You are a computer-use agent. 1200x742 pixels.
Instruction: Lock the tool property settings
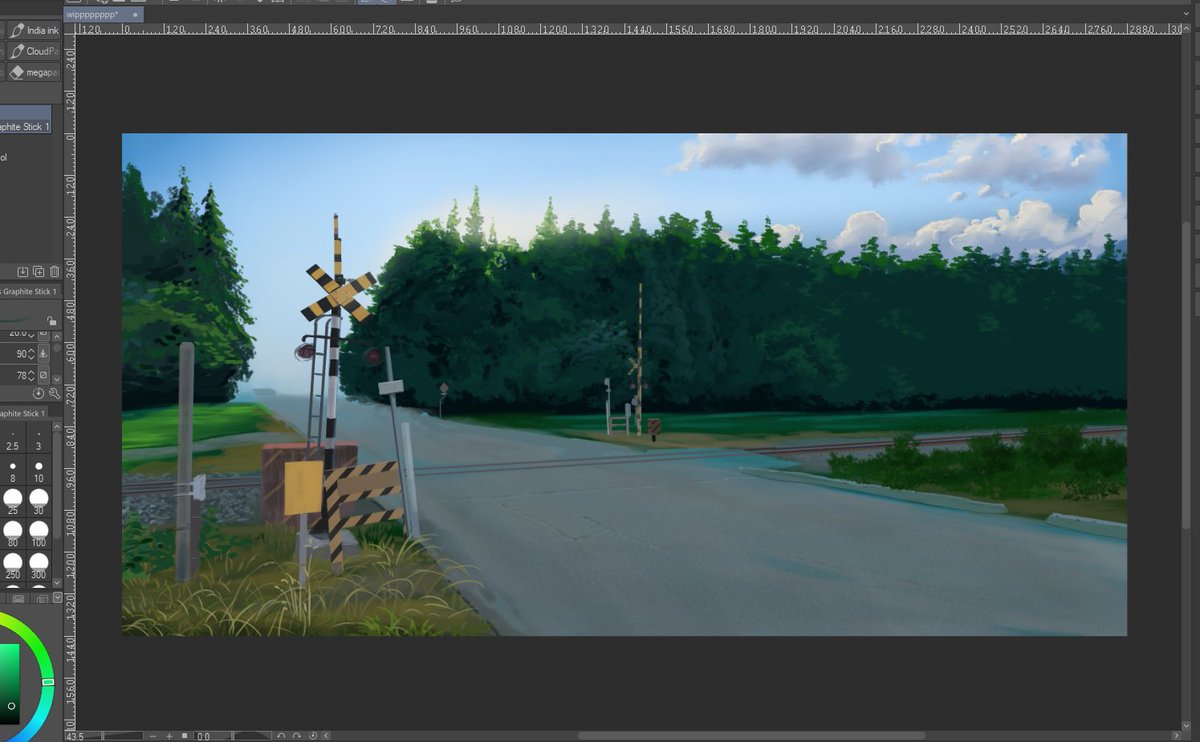52,320
